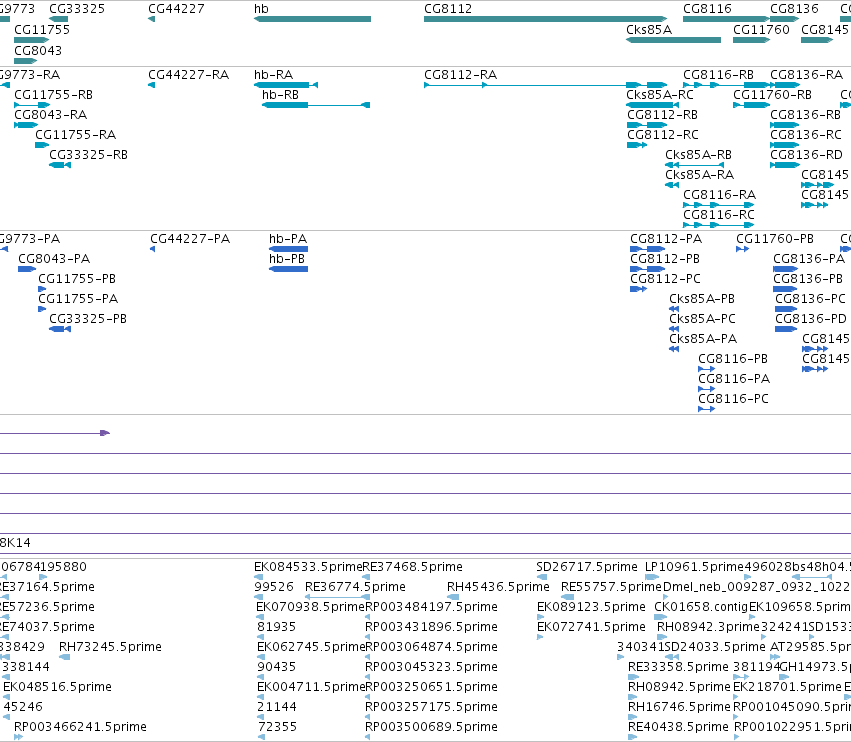The height and width of the screenshot is (742, 851).
Task: Open the EK072741.5prime EST label
Action: [x=591, y=627]
